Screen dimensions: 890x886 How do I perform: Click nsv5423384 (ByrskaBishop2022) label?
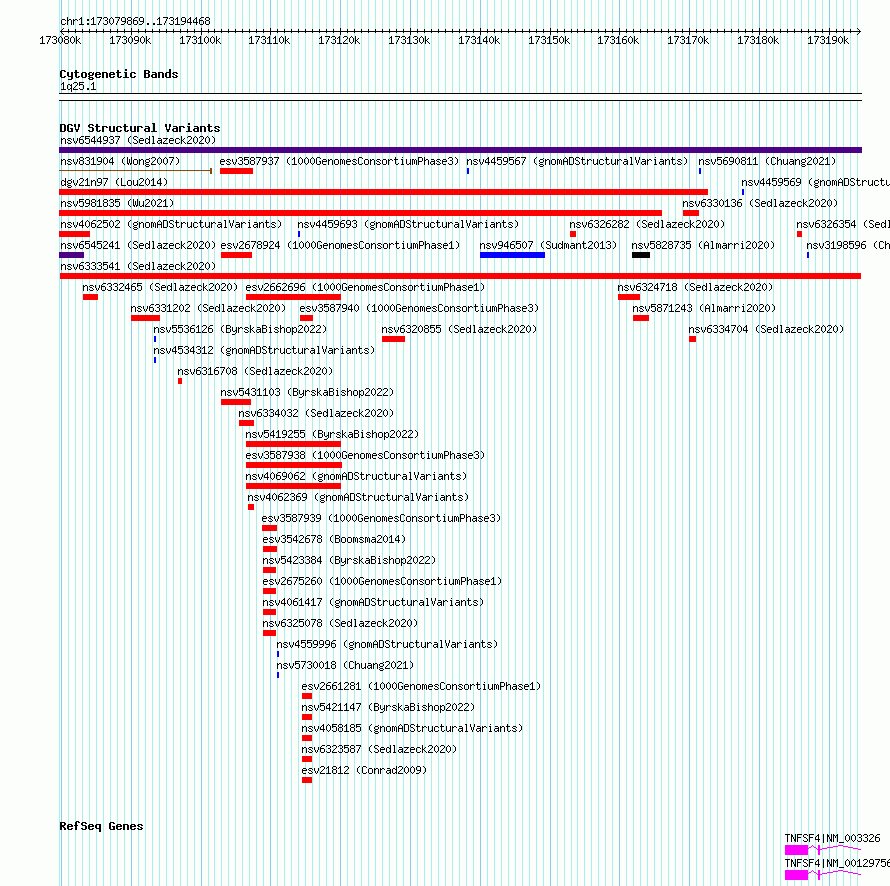(x=349, y=560)
